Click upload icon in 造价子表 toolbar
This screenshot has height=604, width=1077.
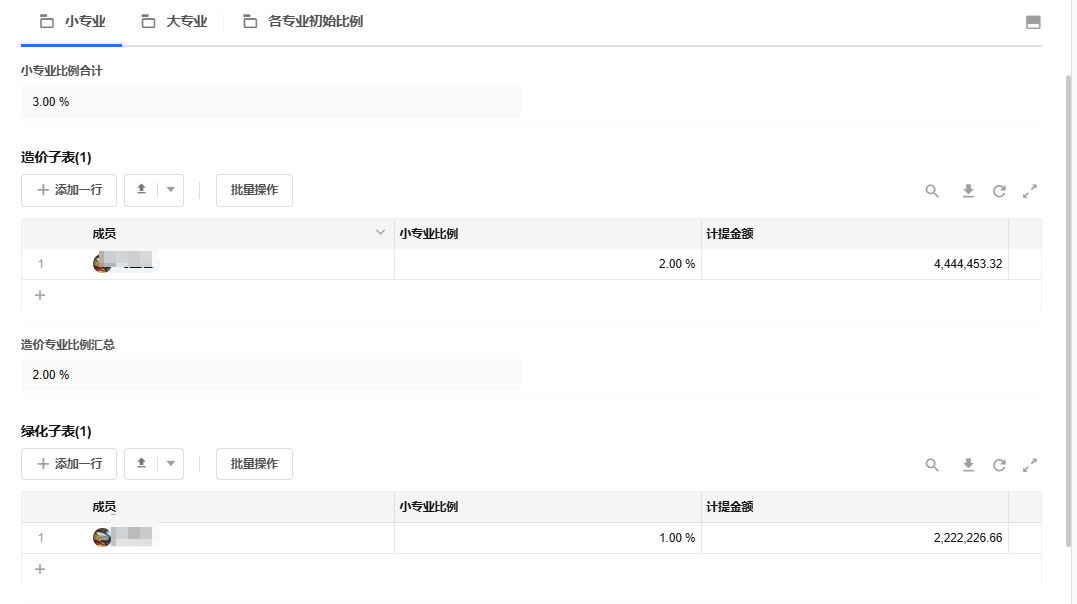pos(141,190)
